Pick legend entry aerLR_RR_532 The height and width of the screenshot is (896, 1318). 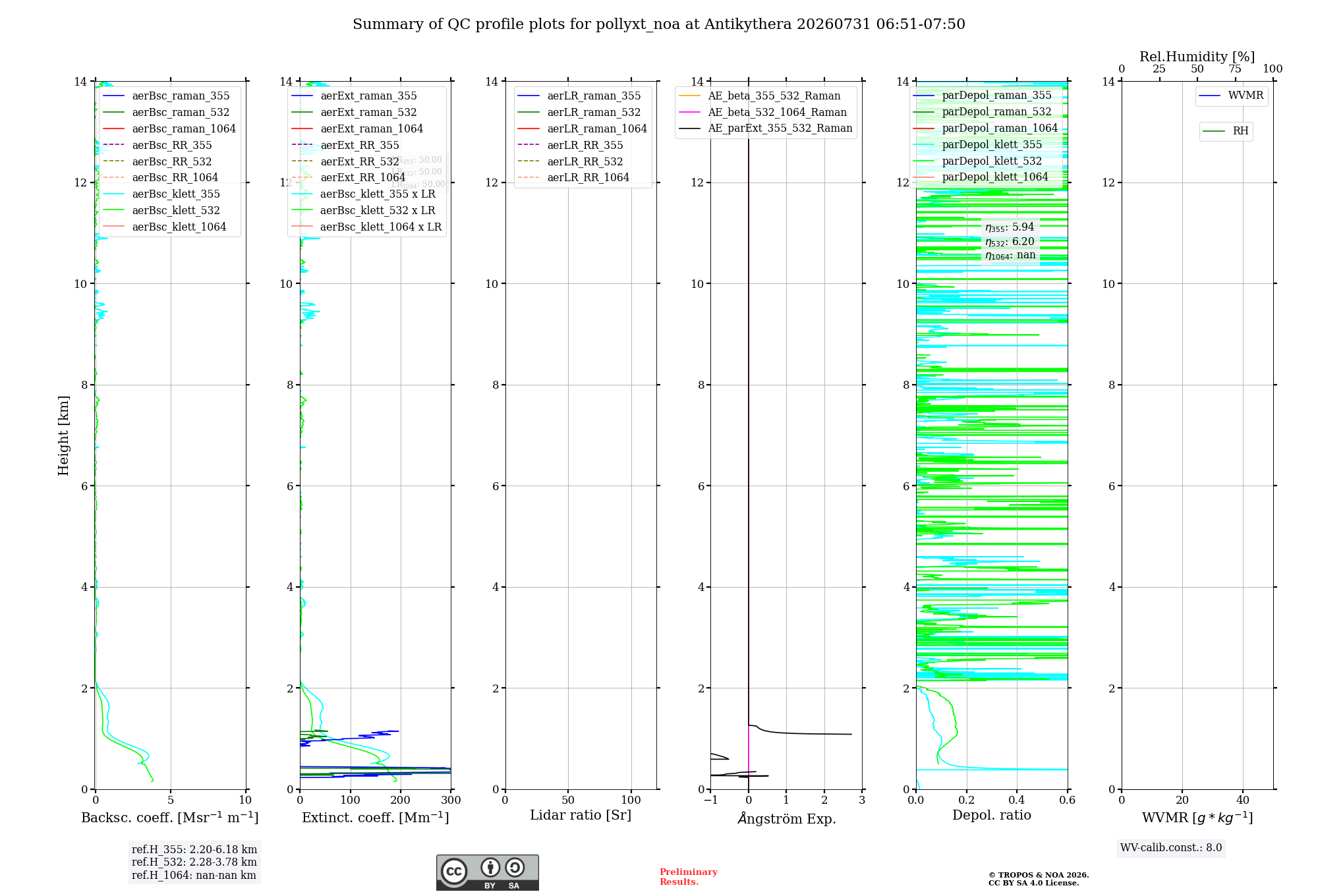pyautogui.click(x=571, y=161)
